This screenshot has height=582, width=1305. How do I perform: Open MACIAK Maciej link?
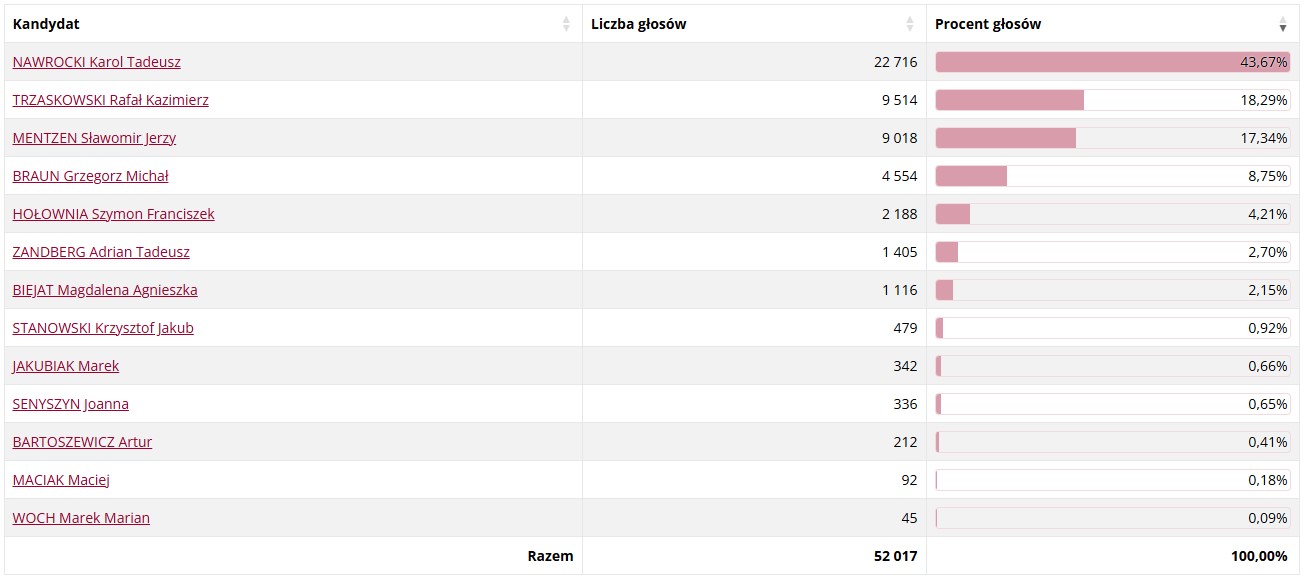click(61, 480)
